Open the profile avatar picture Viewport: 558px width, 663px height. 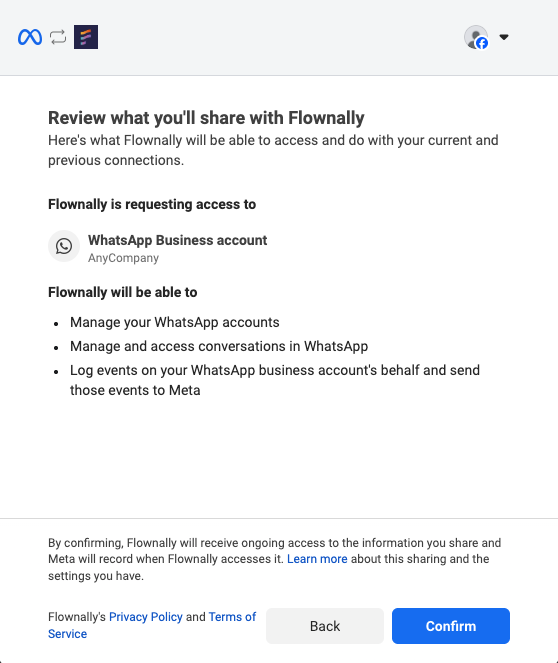[476, 37]
